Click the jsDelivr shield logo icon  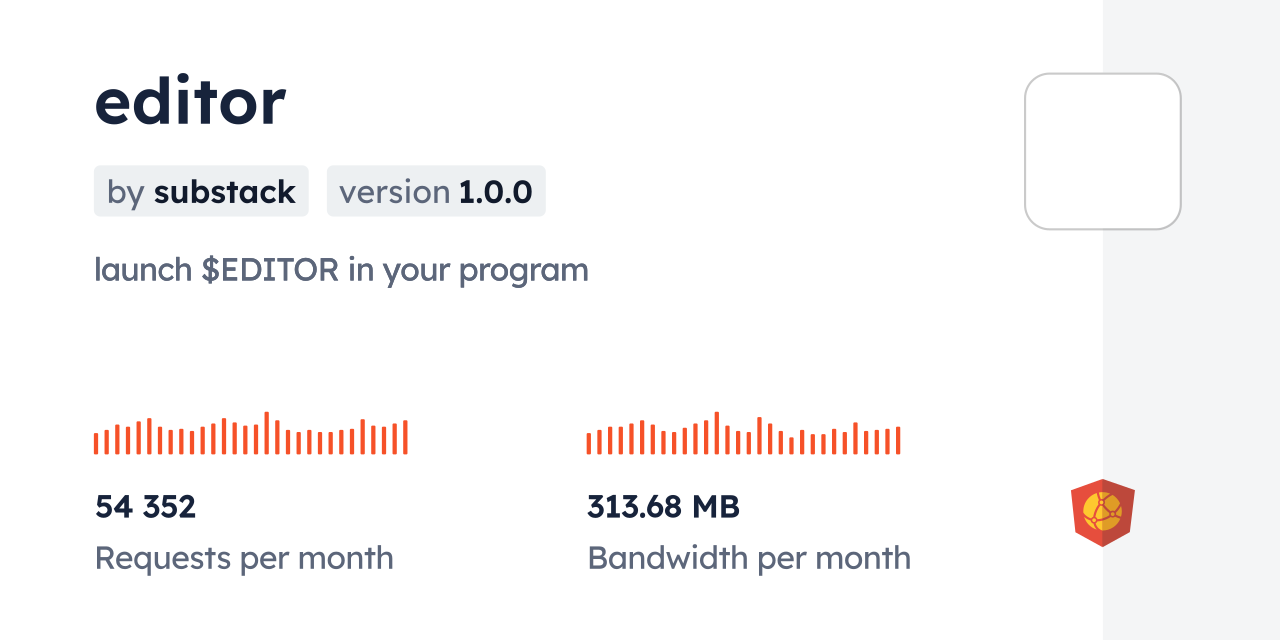(1102, 513)
